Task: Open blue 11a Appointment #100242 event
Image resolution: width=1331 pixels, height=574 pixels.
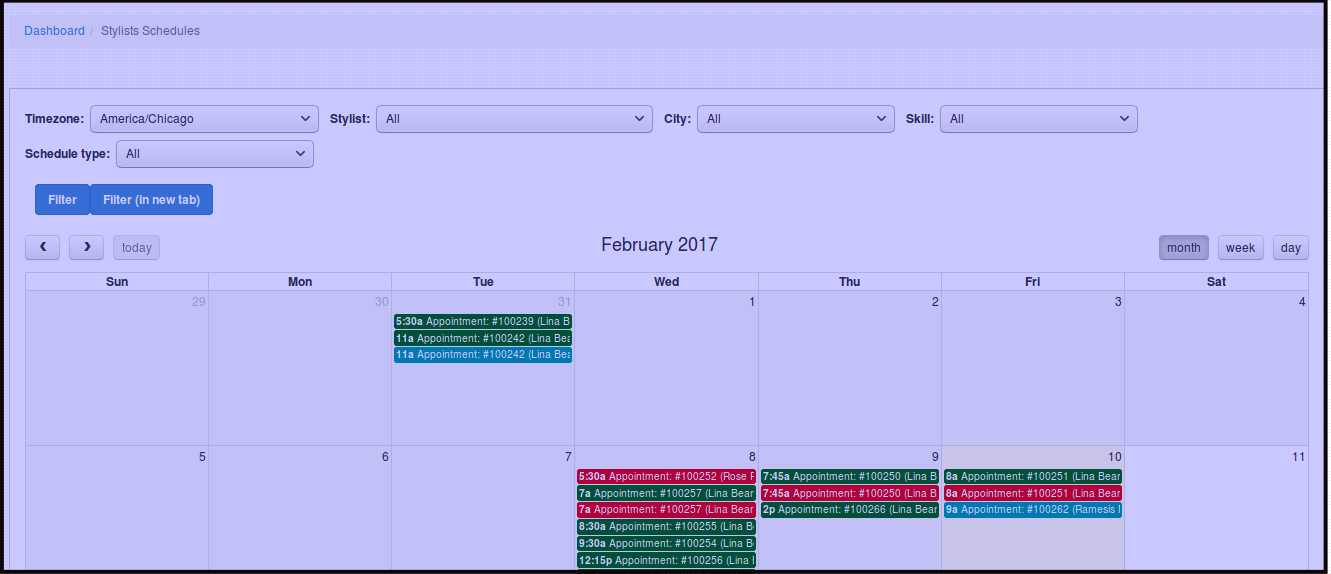Action: click(x=483, y=355)
